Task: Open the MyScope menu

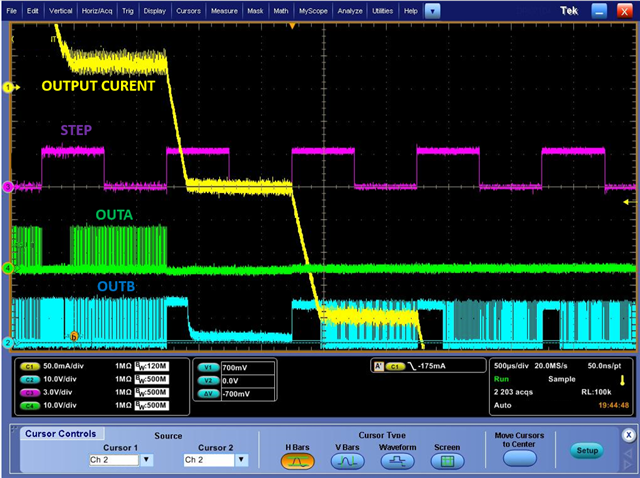Action: click(x=313, y=11)
